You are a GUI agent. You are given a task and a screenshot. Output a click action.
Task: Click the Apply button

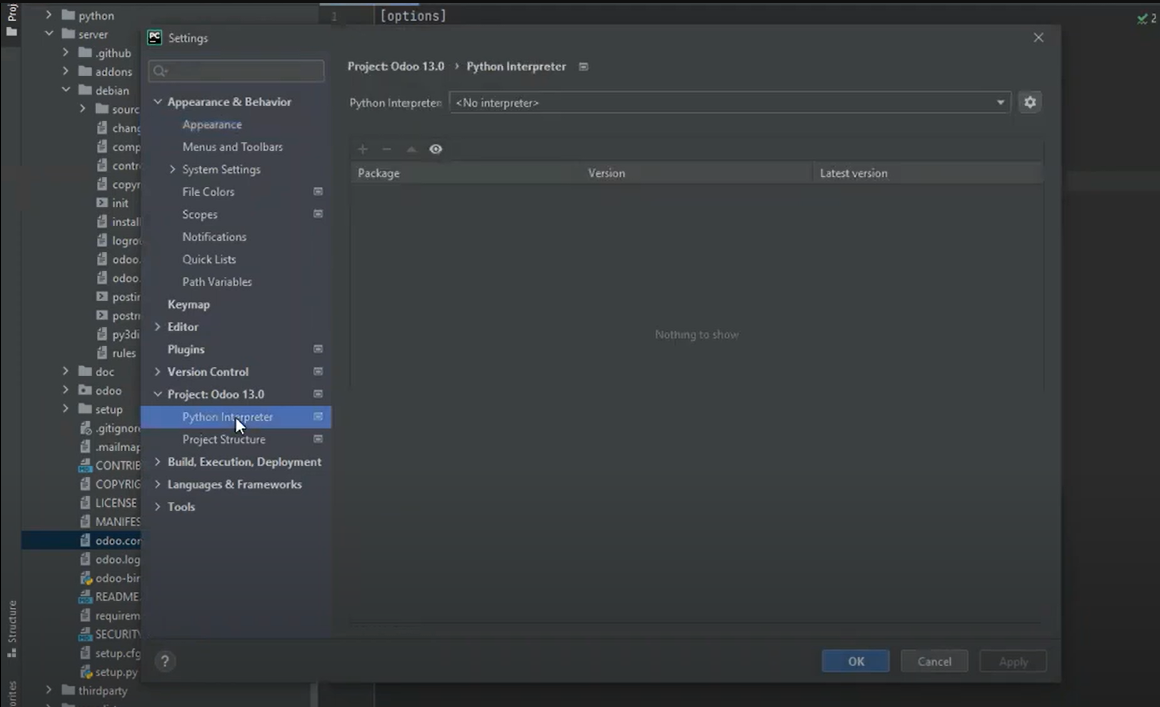coord(1013,661)
